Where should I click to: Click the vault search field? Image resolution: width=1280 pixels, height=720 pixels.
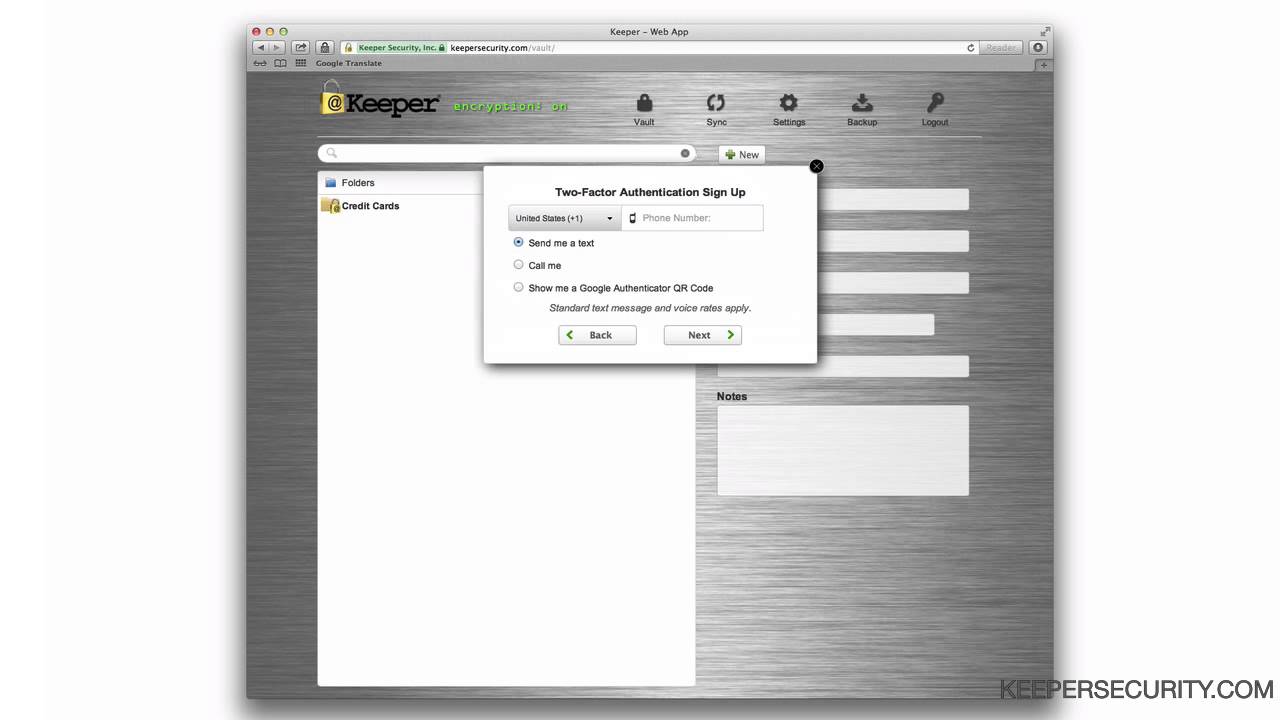(x=506, y=153)
